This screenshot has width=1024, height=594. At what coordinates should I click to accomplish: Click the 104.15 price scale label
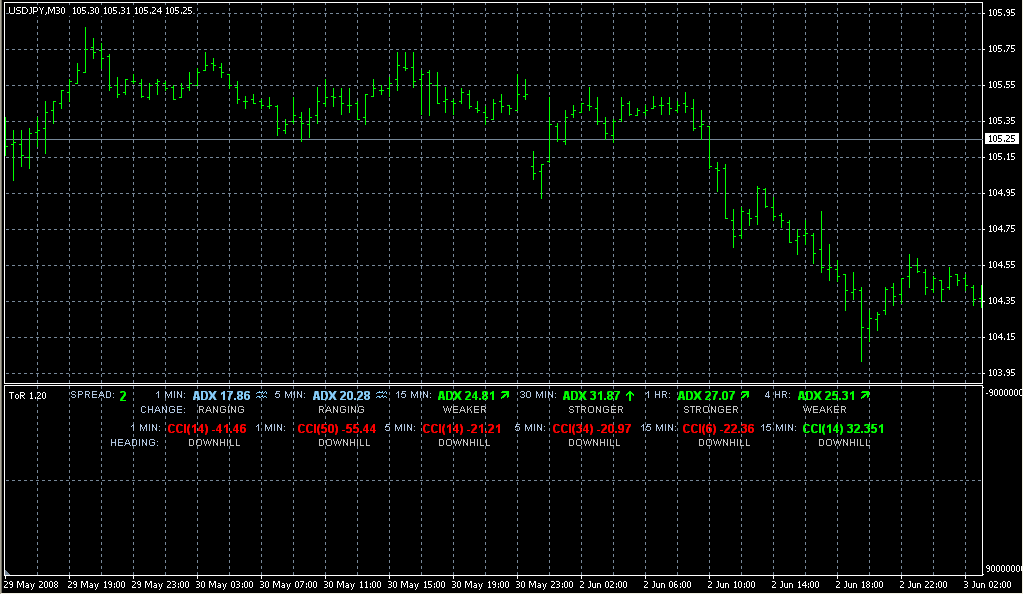click(x=1001, y=337)
